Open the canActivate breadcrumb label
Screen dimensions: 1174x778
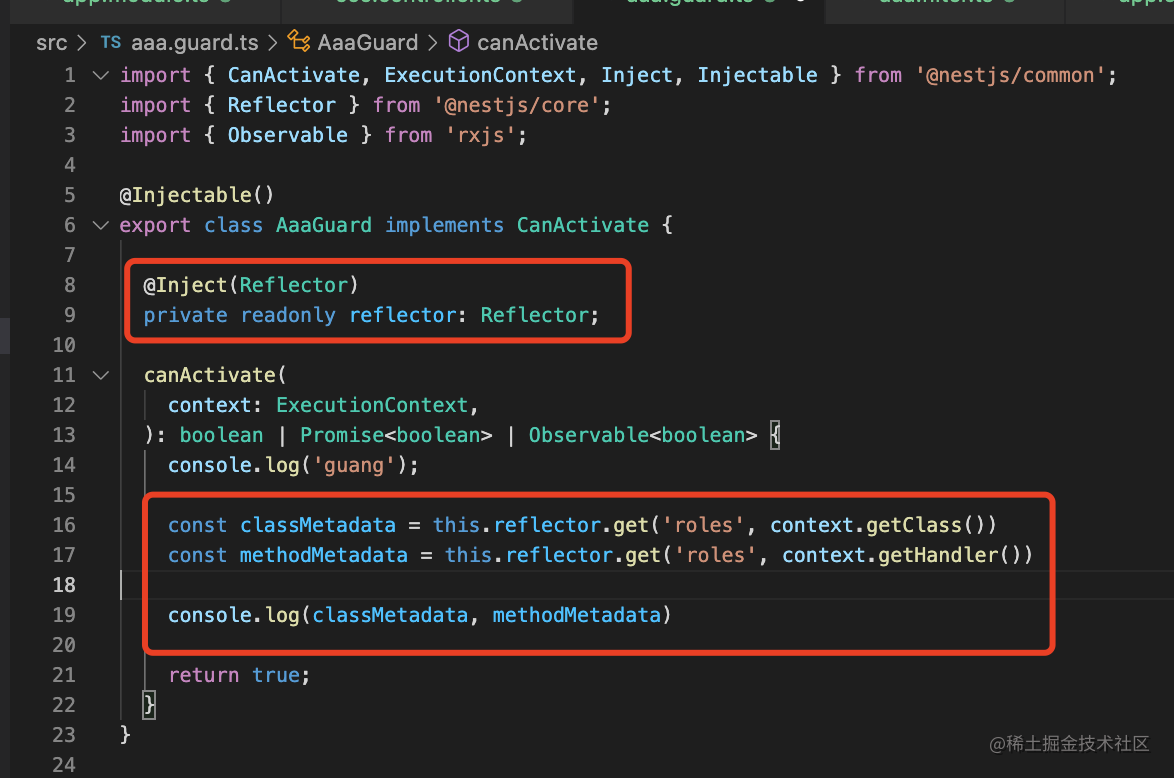[x=537, y=43]
